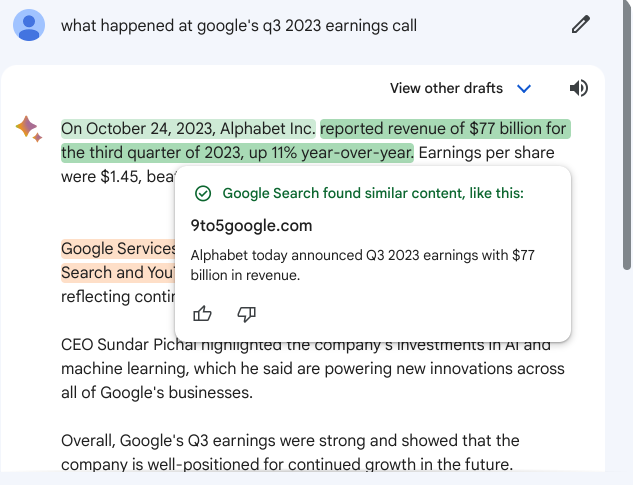The height and width of the screenshot is (485, 635).
Task: Click the orange-highlighted "Search and You" line
Action: [x=116, y=272]
